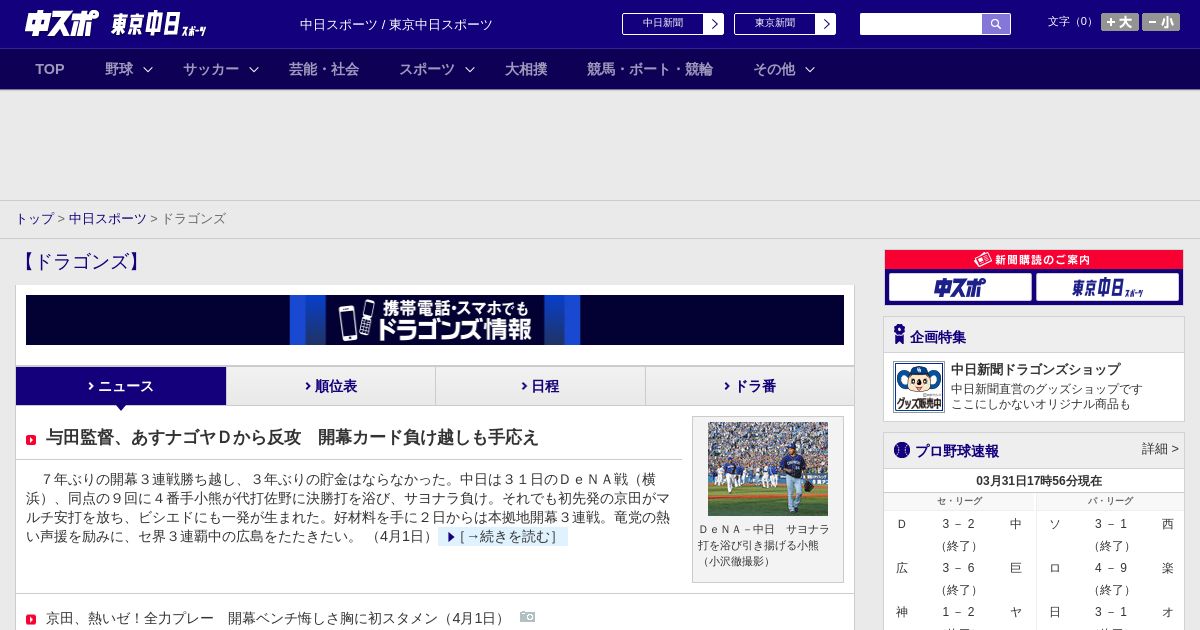
Task: Click score 日 3-1 オ
Action: [x=1111, y=612]
